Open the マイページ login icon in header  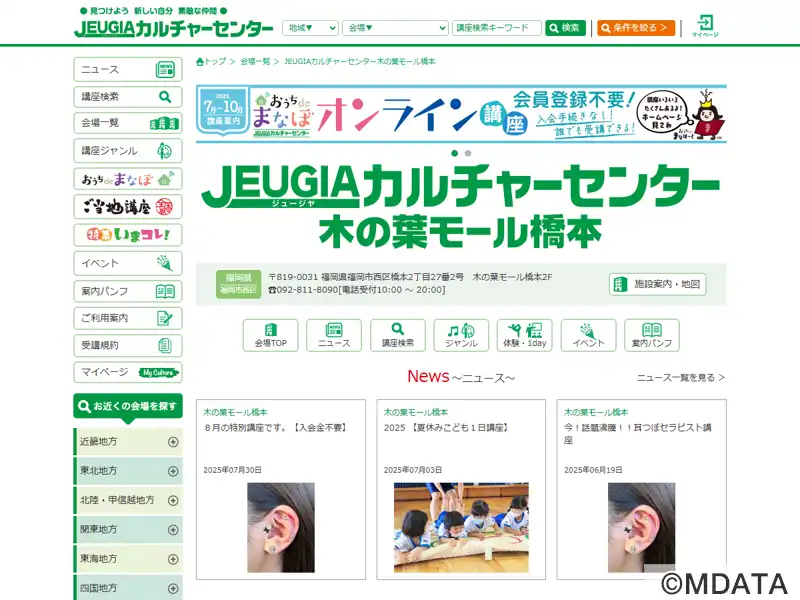(705, 26)
